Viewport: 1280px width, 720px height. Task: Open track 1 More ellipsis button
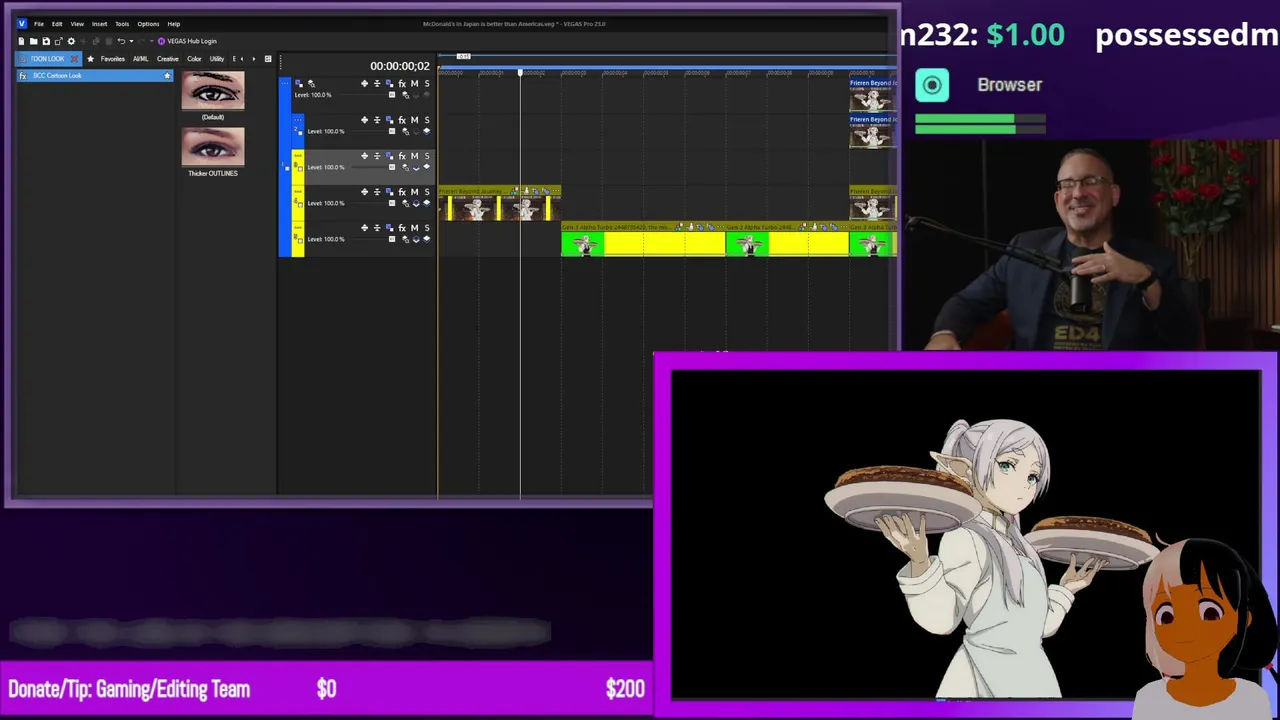point(285,83)
